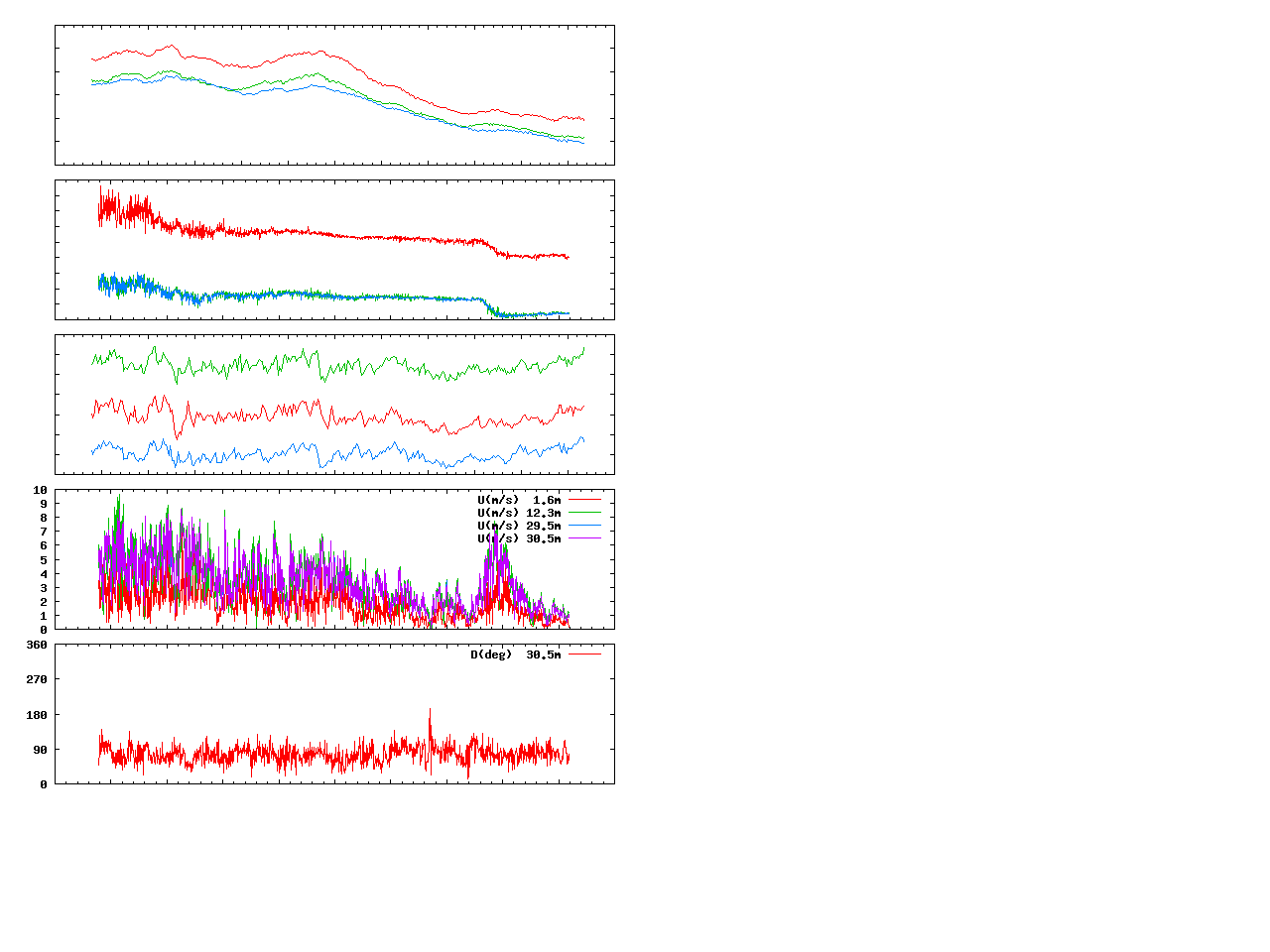This screenshot has width=1270, height=952.
Task: Select legend label 'U(m/s) 1.6m'
Action: pyautogui.click(x=519, y=500)
